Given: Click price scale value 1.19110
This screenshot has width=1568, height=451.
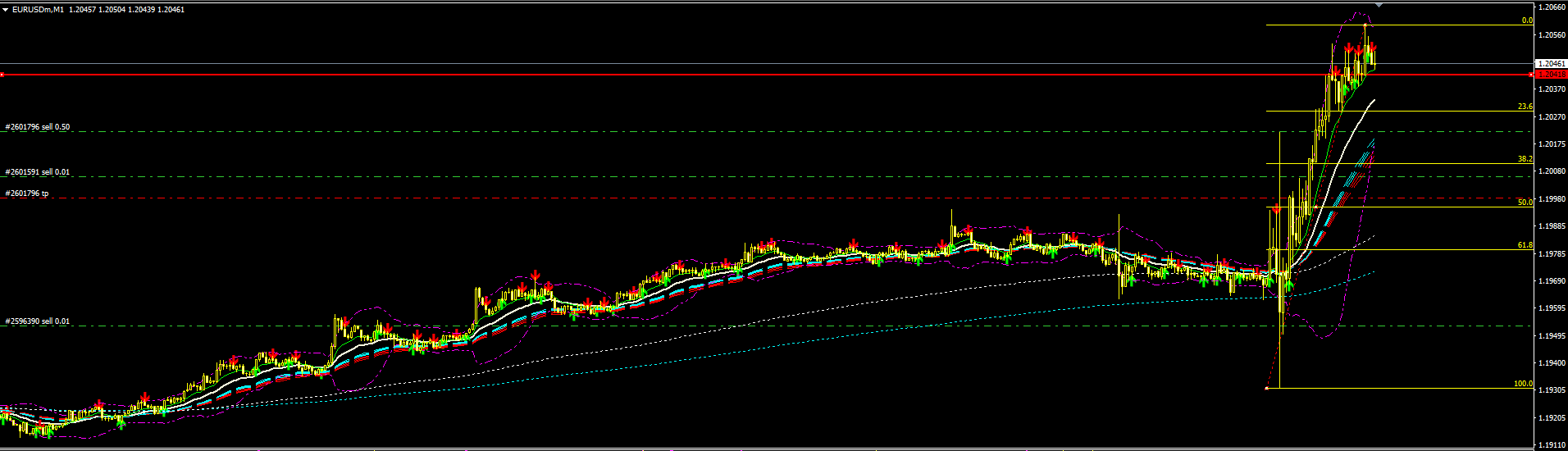Looking at the screenshot, I should pyautogui.click(x=1552, y=444).
